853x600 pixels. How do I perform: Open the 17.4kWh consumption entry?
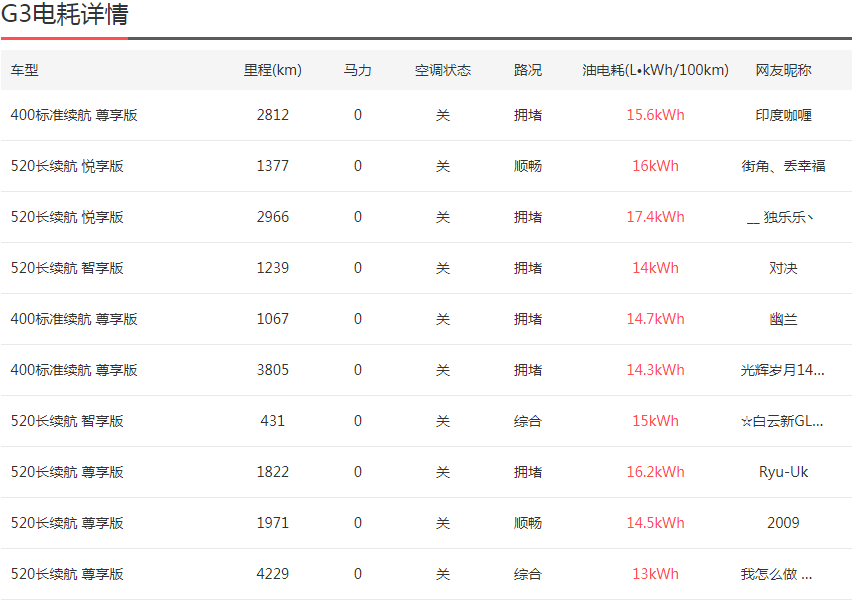655,217
